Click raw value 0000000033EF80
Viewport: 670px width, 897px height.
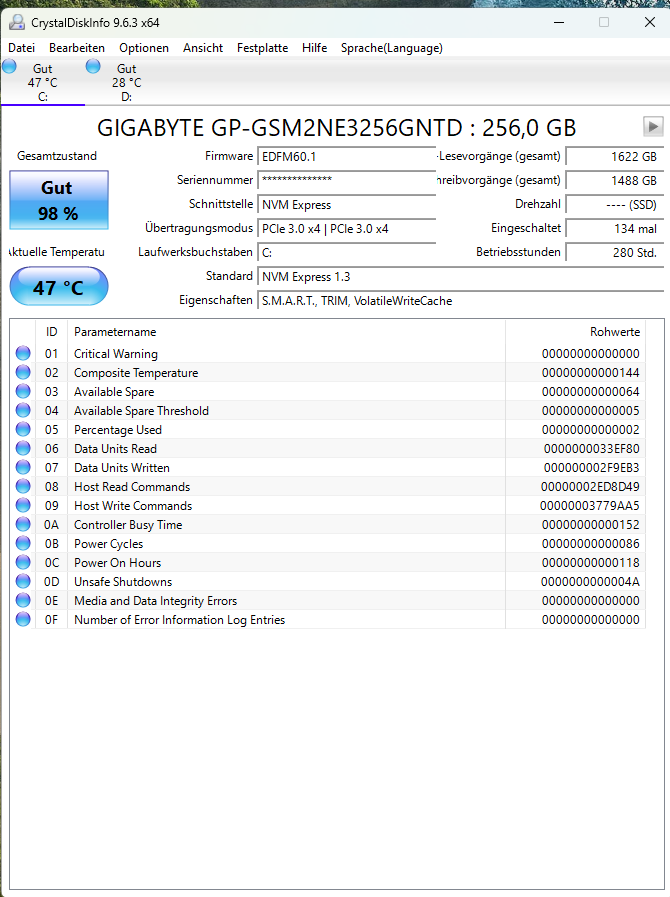pyautogui.click(x=592, y=449)
